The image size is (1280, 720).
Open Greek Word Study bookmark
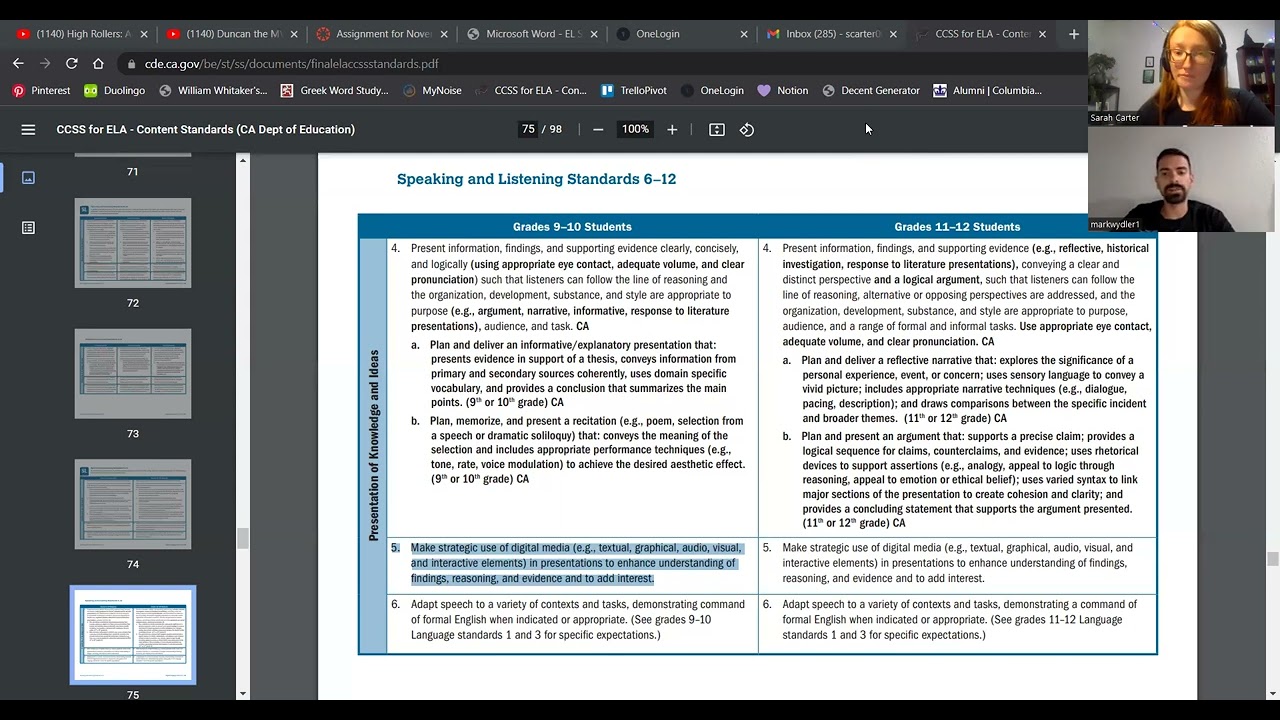pyautogui.click(x=334, y=90)
